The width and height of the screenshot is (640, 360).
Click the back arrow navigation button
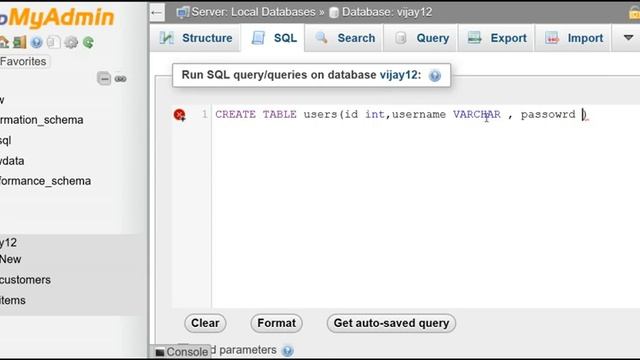pos(157,13)
